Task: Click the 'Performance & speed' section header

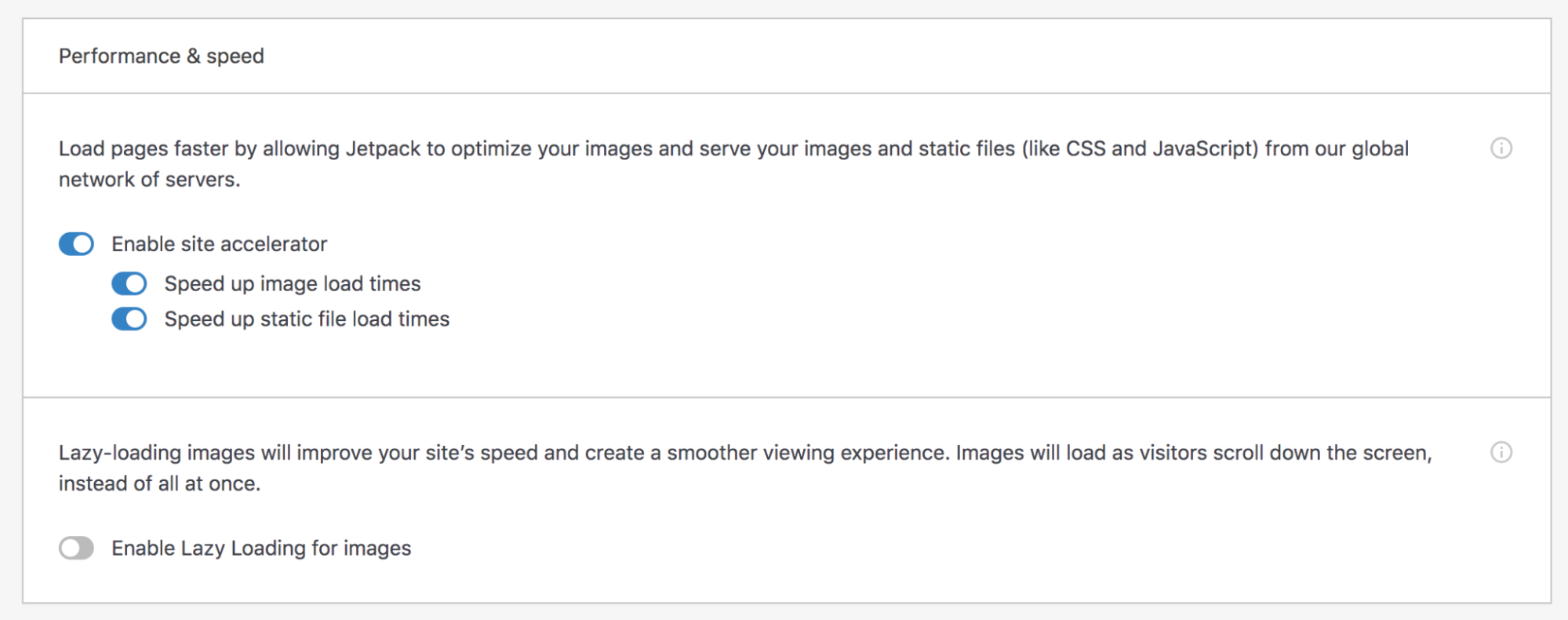Action: point(161,57)
